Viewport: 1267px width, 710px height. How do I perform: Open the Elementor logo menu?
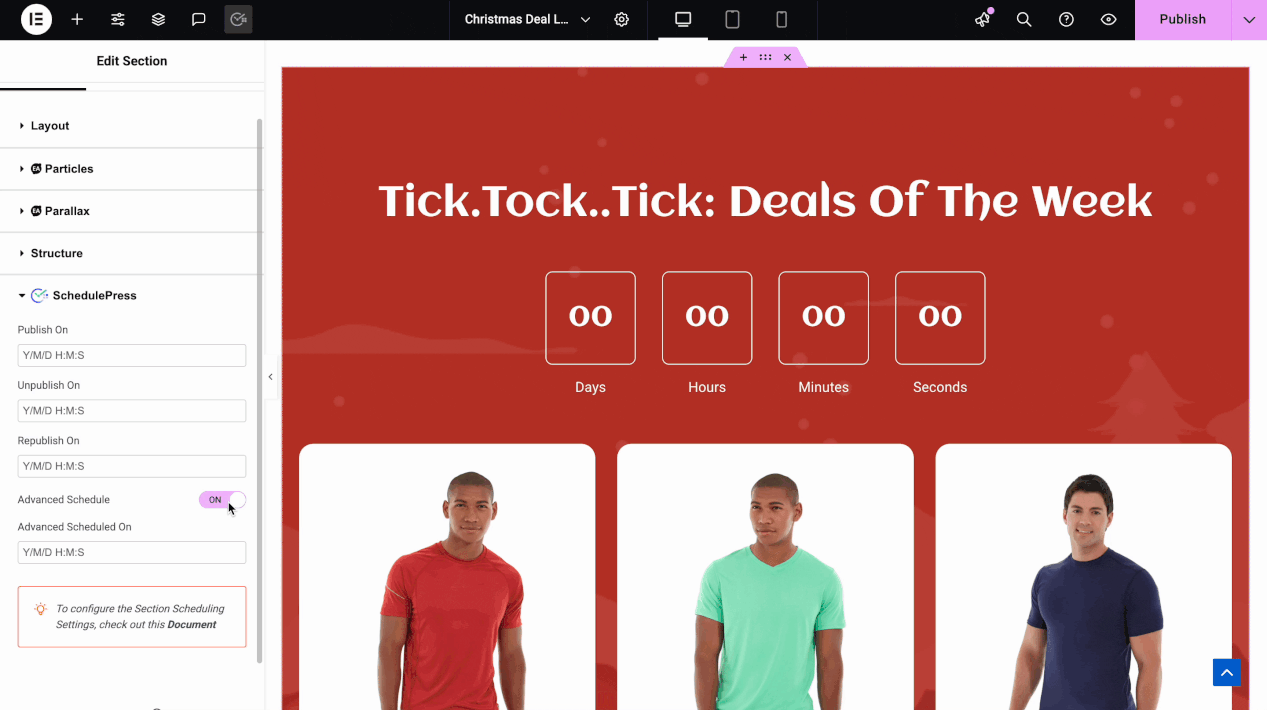click(x=36, y=19)
